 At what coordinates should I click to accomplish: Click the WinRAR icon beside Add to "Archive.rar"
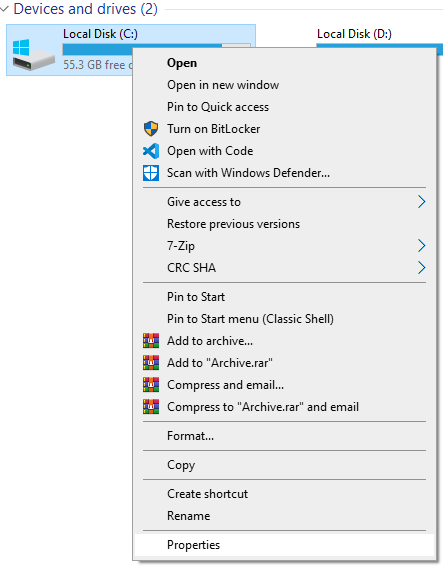coord(151,363)
